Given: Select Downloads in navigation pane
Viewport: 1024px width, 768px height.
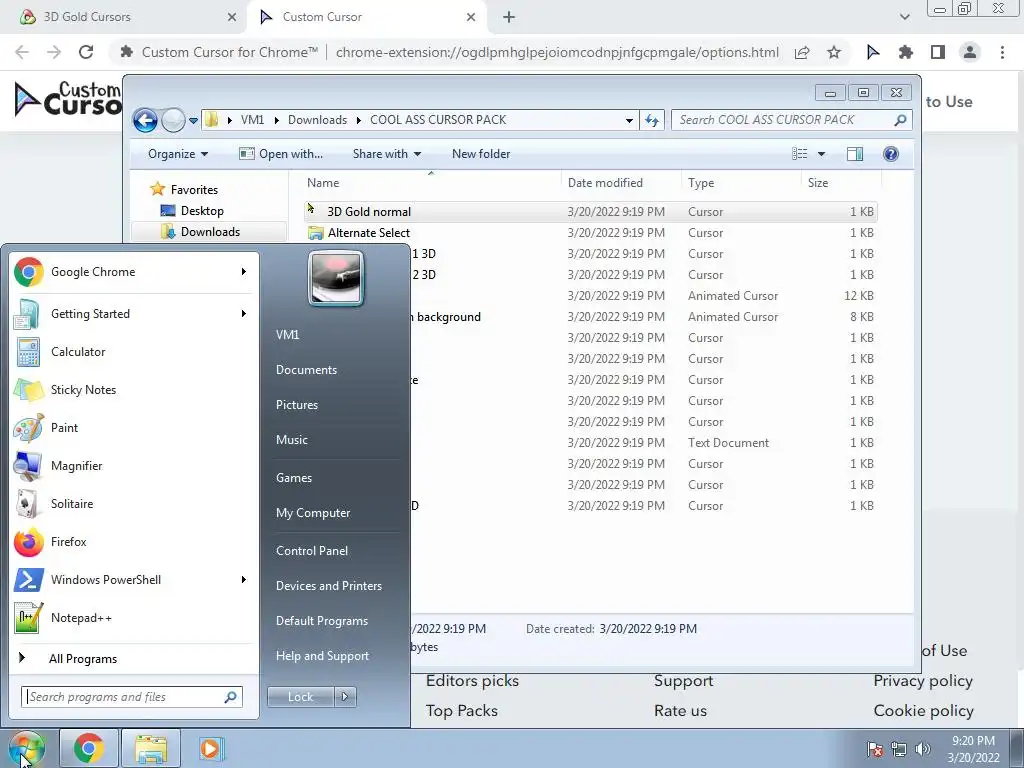Looking at the screenshot, I should [x=210, y=232].
